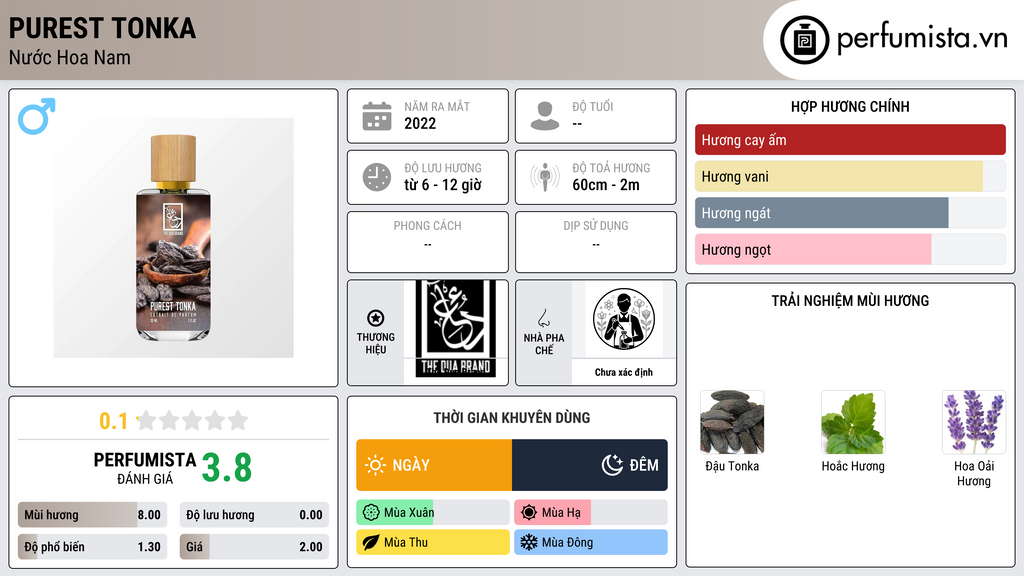The height and width of the screenshot is (576, 1024).
Task: Click the calendar icon beside Năm ra mắt
Action: (377, 116)
